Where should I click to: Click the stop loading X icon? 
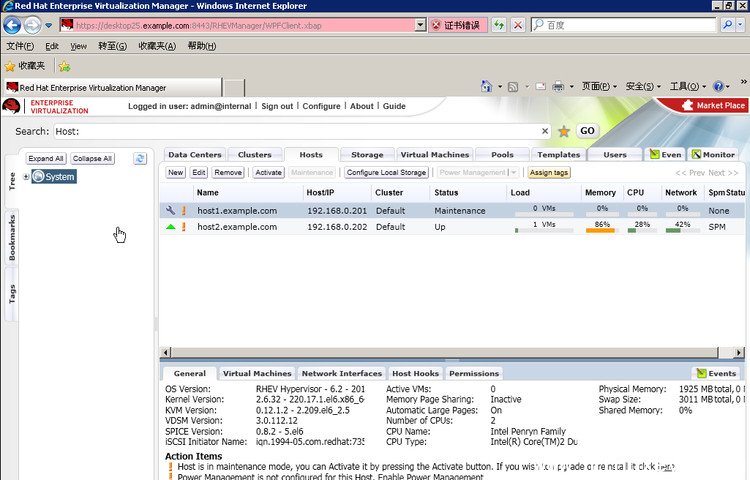(518, 25)
